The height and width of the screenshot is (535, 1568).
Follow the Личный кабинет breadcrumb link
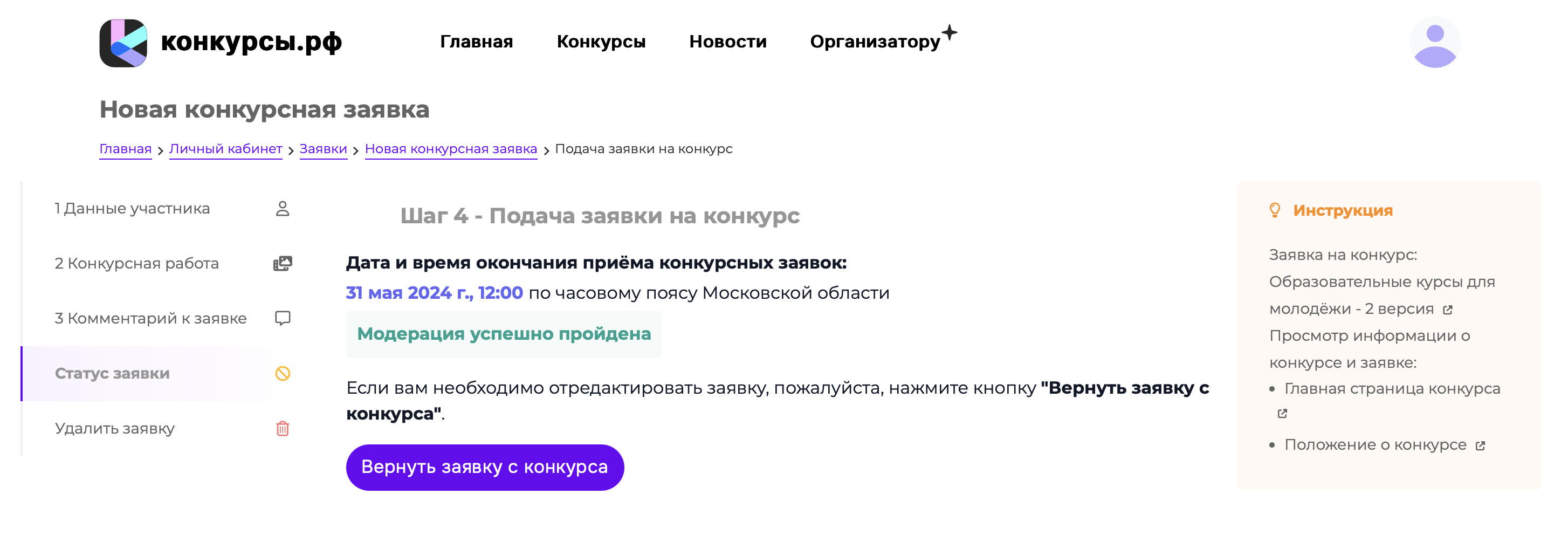click(225, 149)
